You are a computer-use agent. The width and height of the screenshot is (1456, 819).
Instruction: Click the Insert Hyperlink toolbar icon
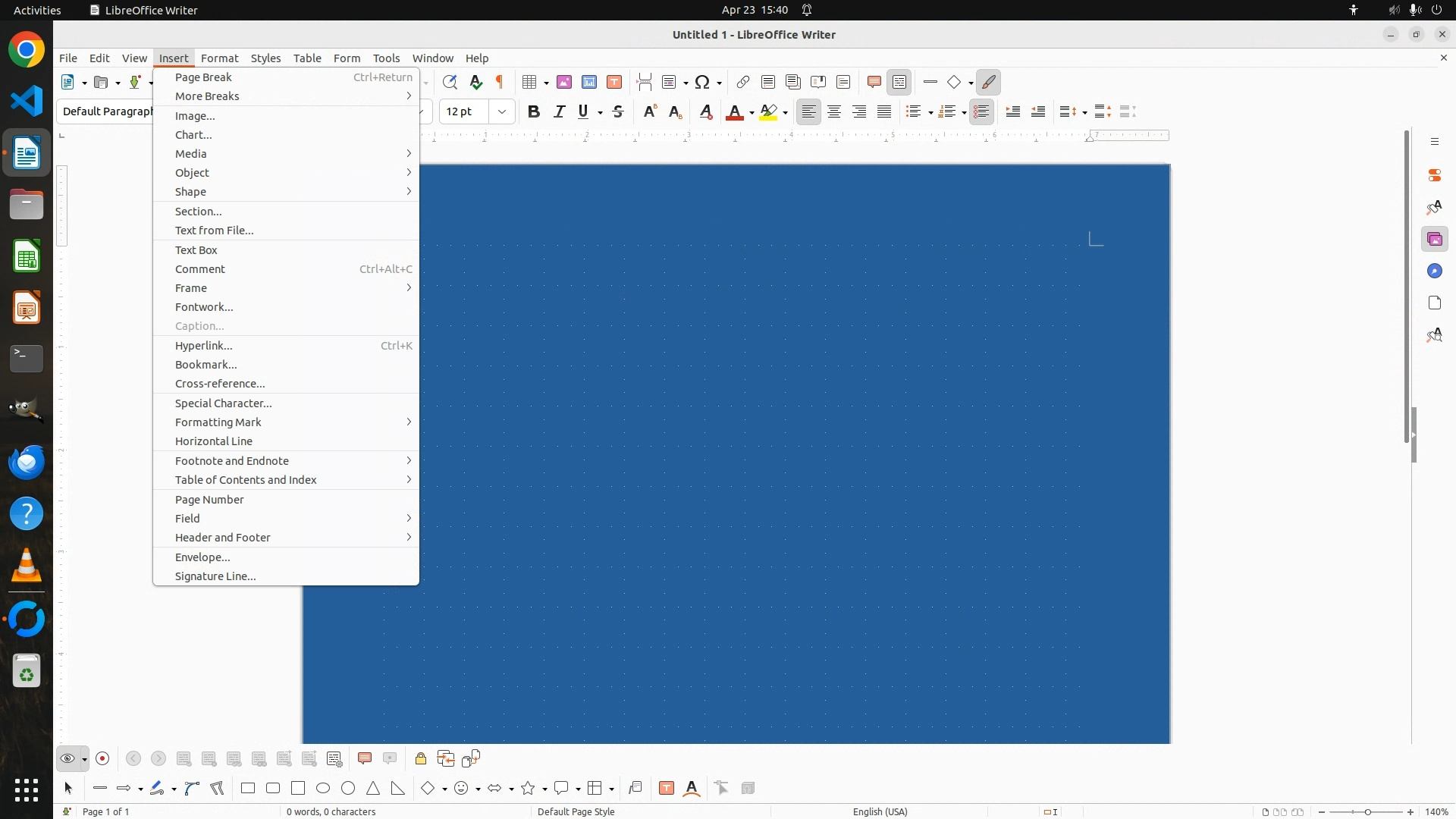pos(743,82)
